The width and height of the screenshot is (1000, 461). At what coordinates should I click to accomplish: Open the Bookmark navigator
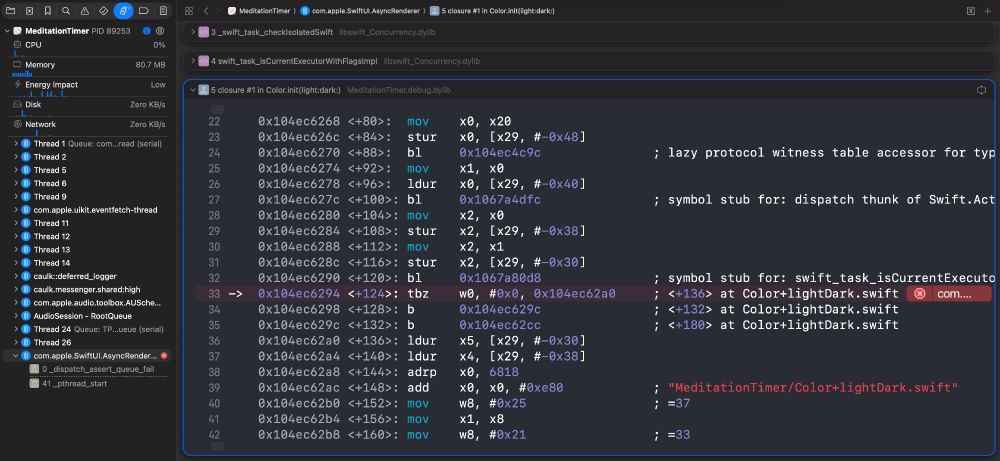tap(48, 11)
